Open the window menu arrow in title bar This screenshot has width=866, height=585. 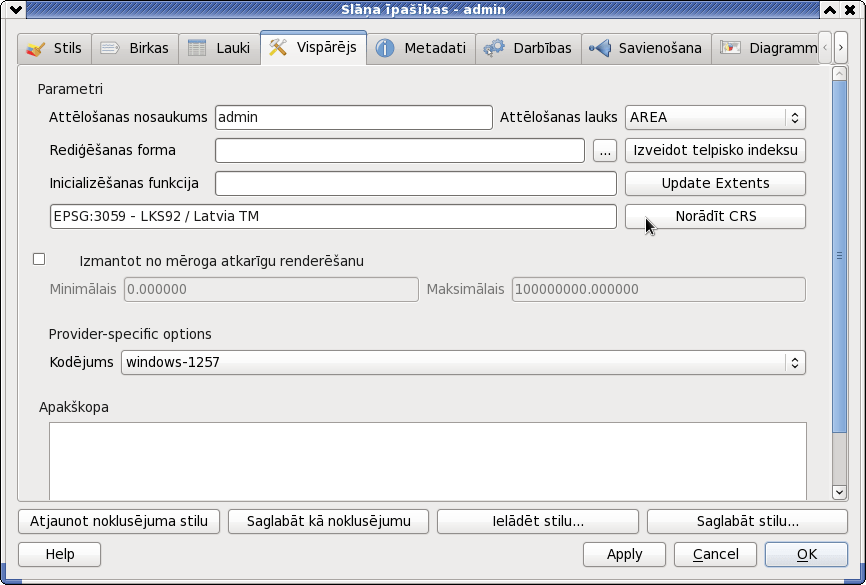click(16, 9)
